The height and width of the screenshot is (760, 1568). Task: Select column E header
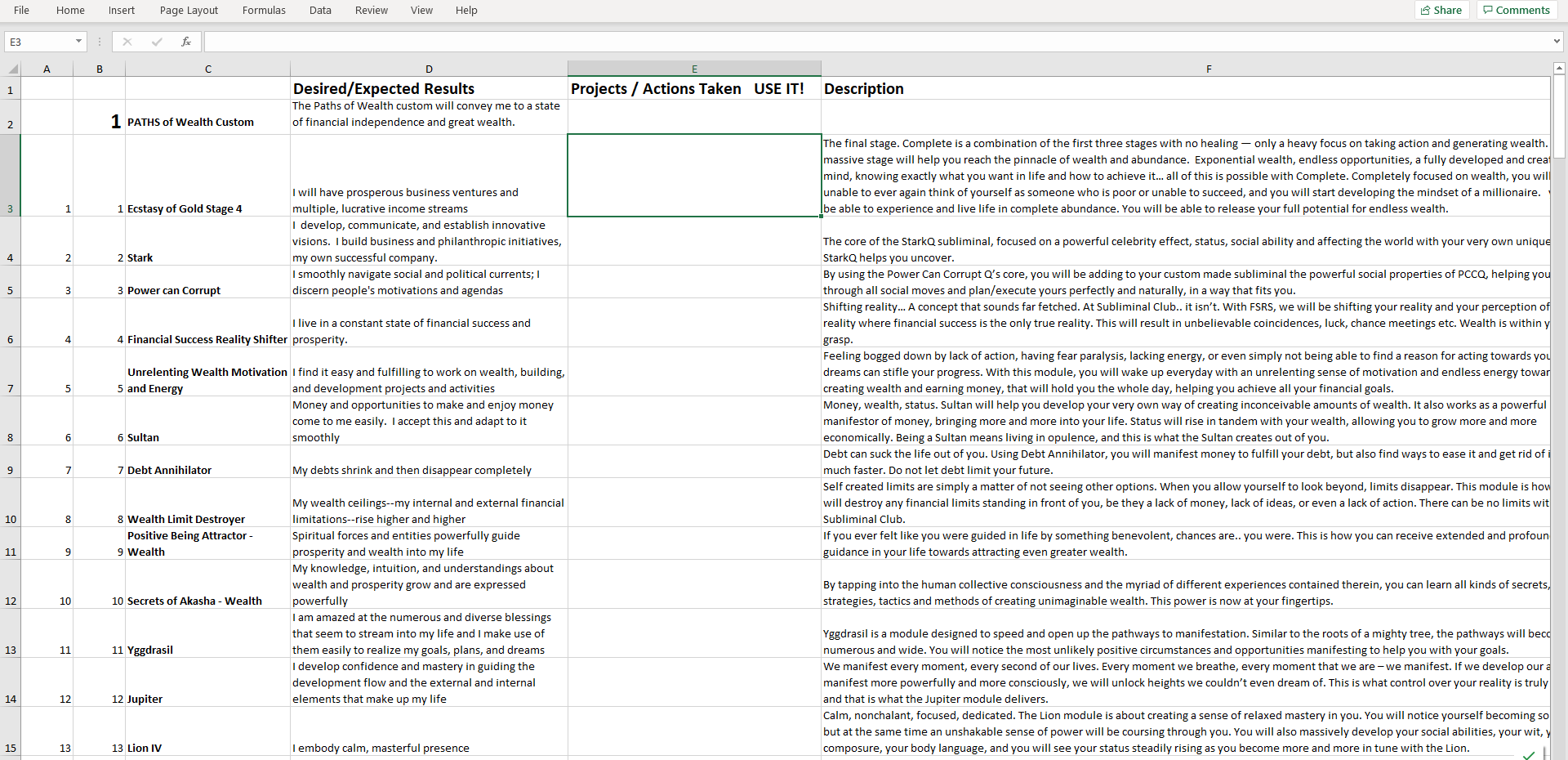click(694, 69)
